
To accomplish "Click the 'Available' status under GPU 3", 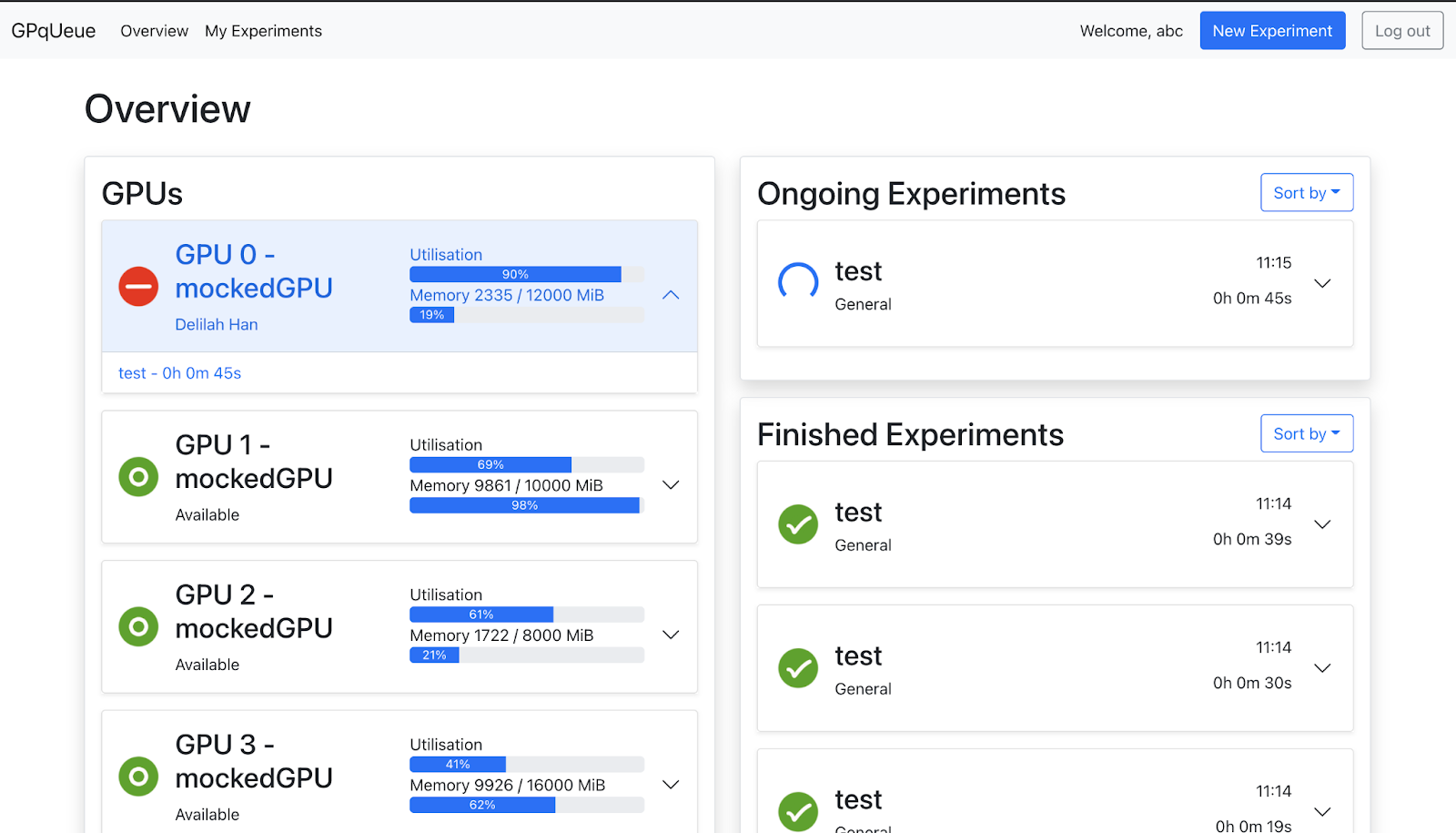I will 207,815.
